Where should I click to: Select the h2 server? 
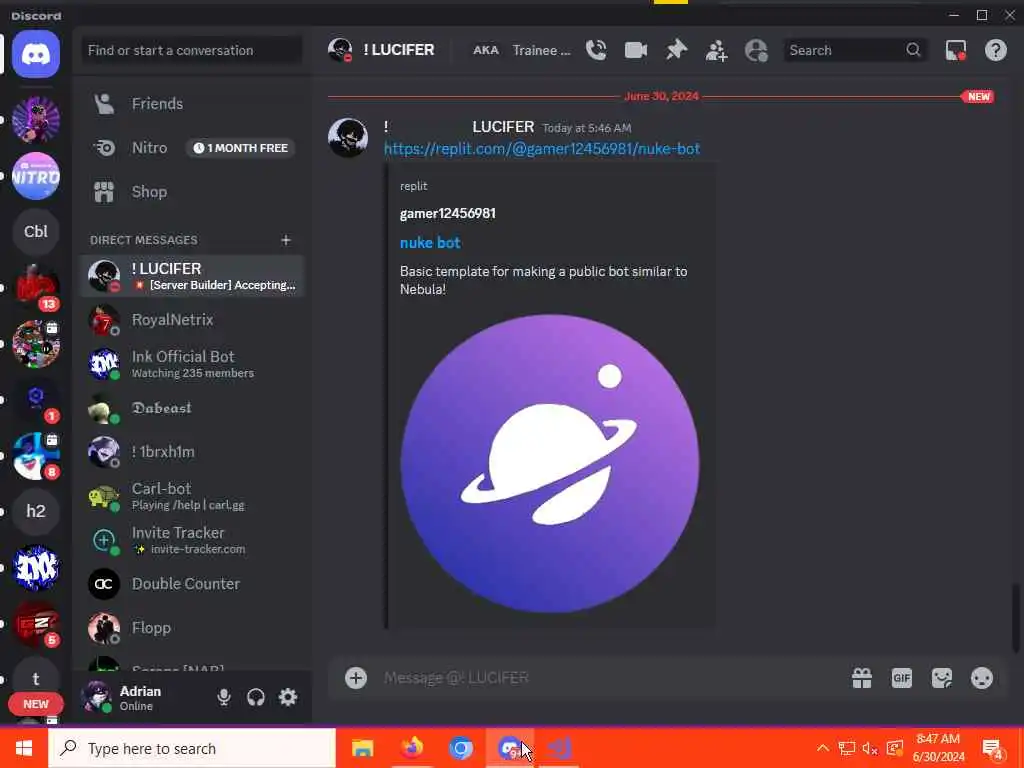click(x=36, y=511)
